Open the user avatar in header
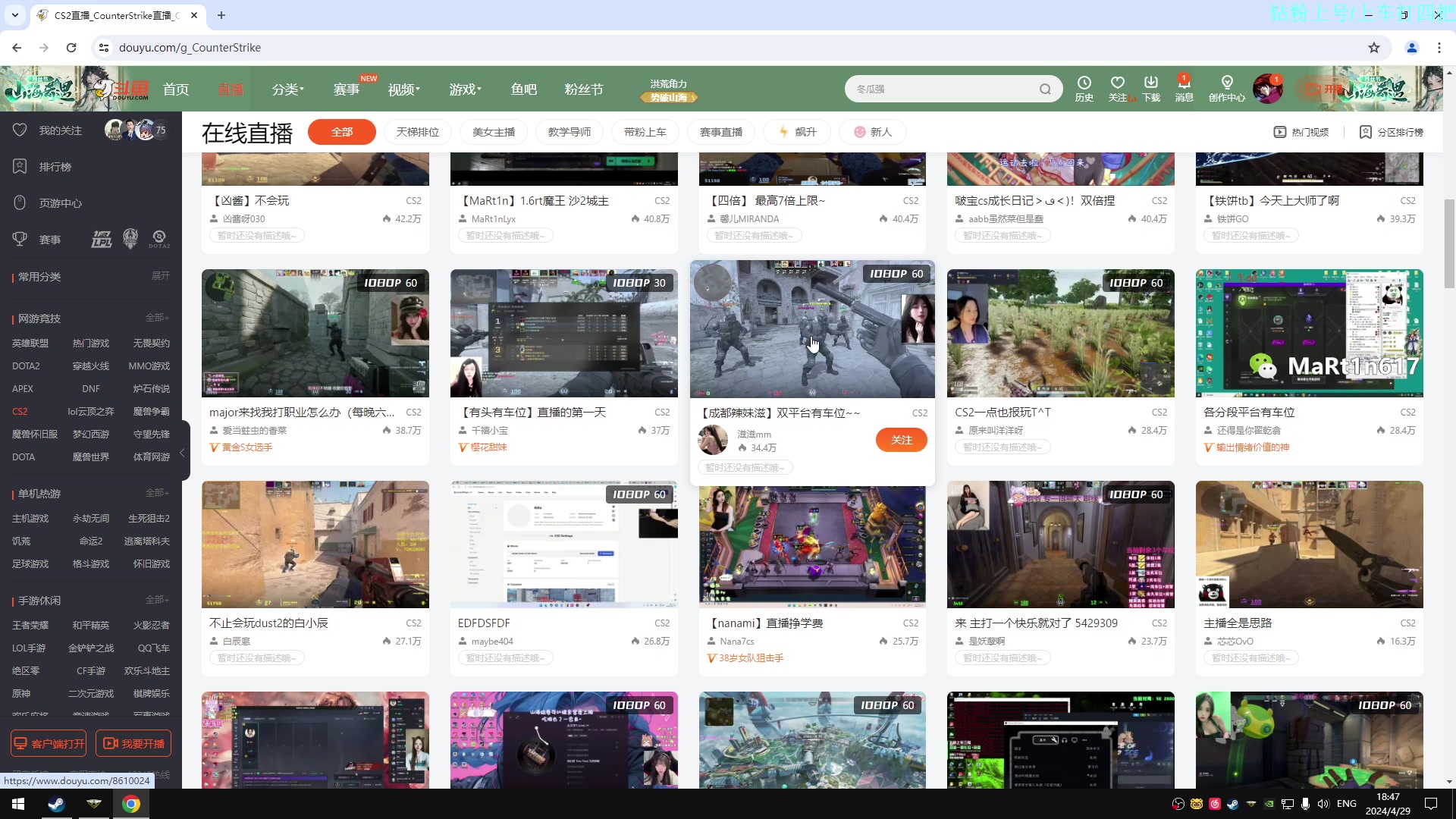The width and height of the screenshot is (1456, 819). pos(1267,89)
